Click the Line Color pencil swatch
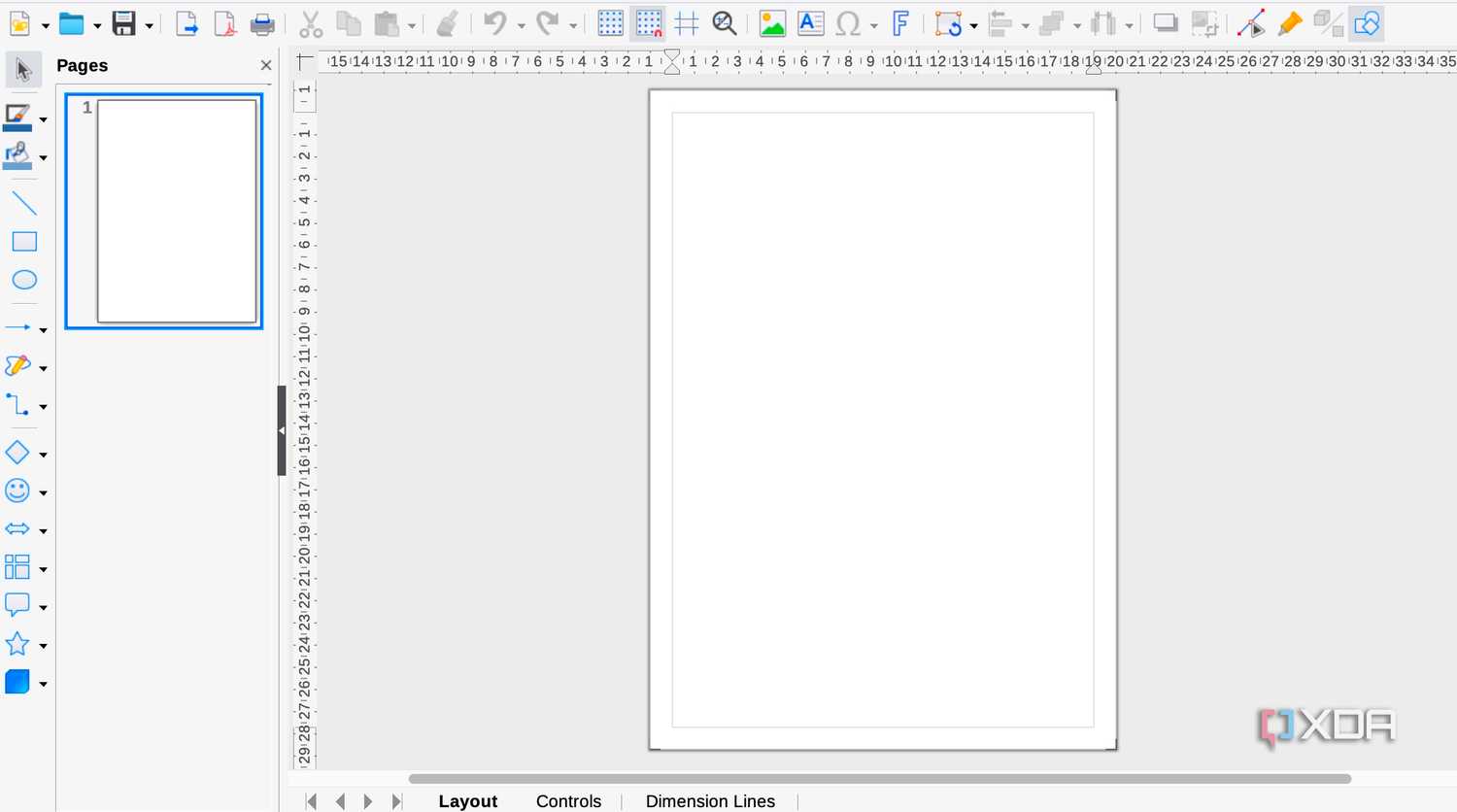This screenshot has width=1457, height=812. tap(17, 118)
